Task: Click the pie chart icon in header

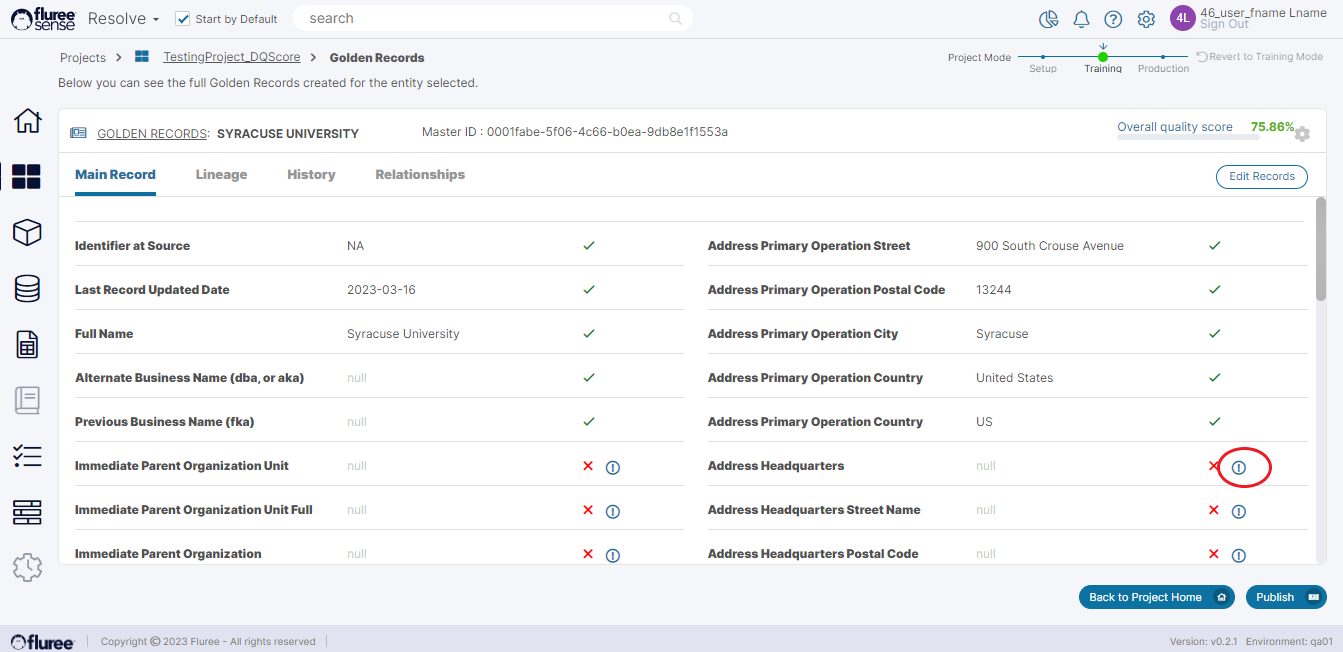Action: pos(1049,19)
